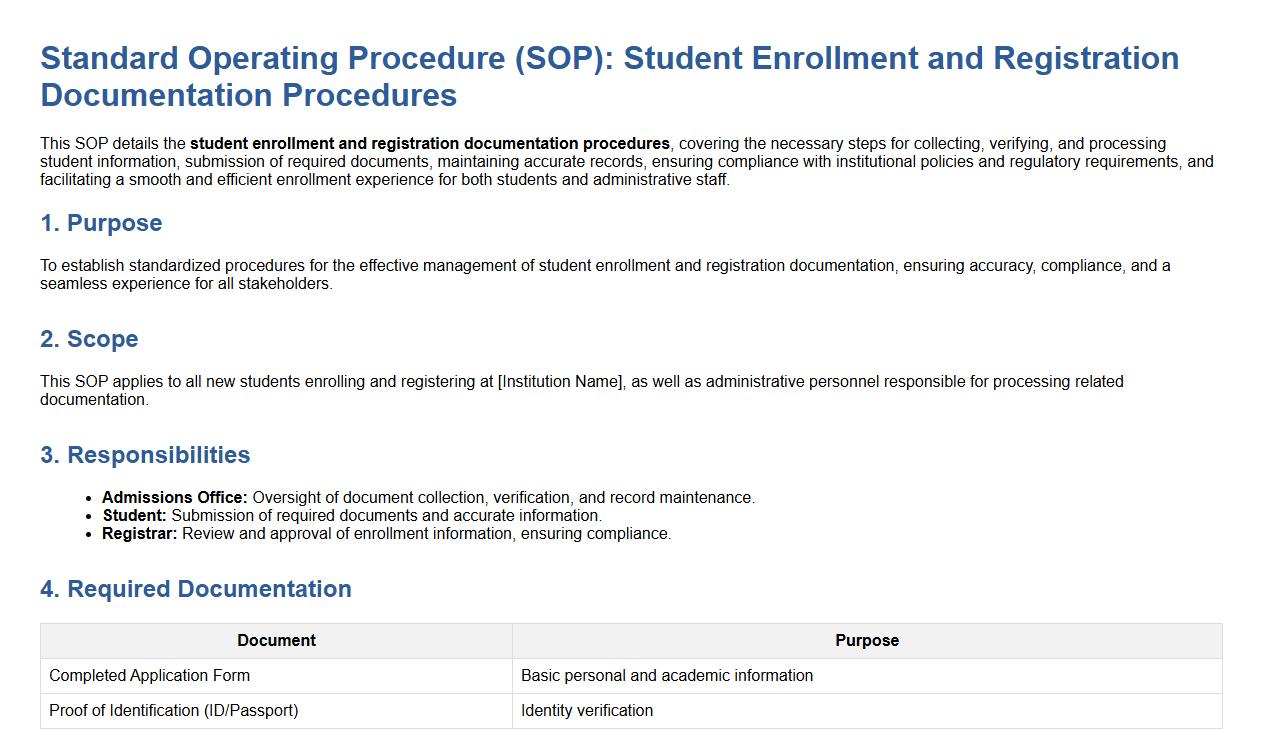The height and width of the screenshot is (729, 1263).
Task: Click the 'Document' table column header
Action: pyautogui.click(x=276, y=641)
